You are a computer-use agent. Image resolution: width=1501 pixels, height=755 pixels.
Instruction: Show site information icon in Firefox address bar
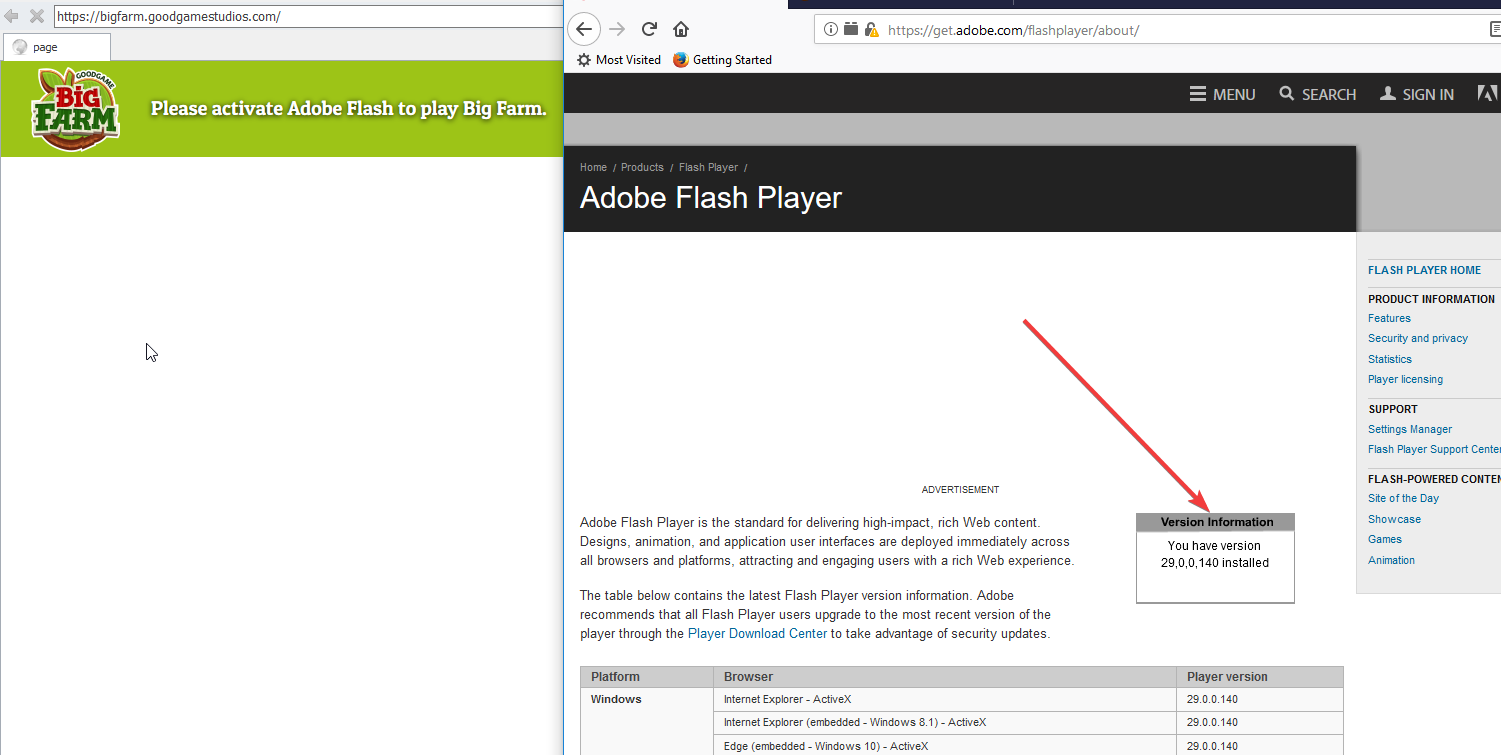pos(830,30)
